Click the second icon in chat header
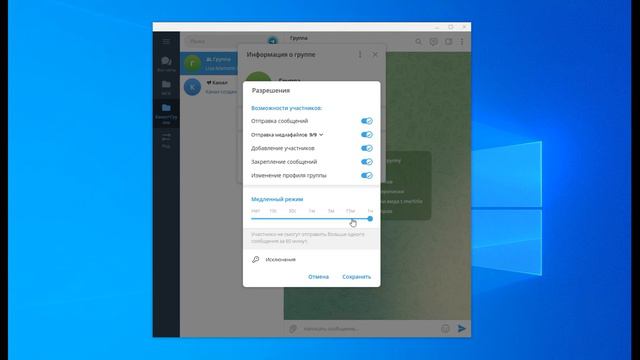Screen dimensions: 640x360 pyautogui.click(x=433, y=42)
